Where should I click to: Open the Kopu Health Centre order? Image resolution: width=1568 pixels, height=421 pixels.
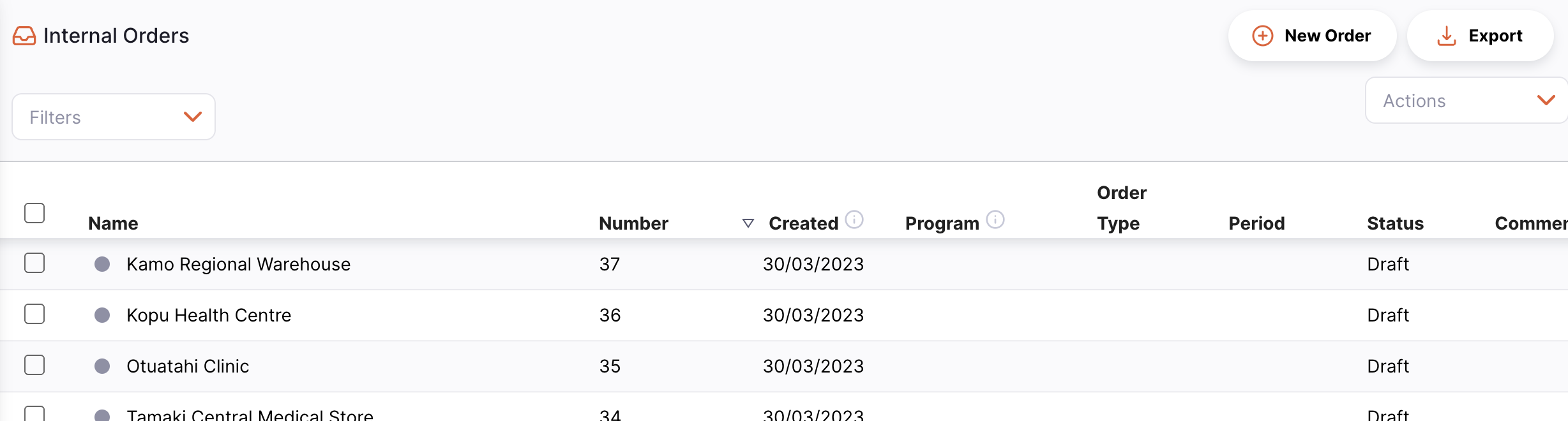[x=209, y=315]
